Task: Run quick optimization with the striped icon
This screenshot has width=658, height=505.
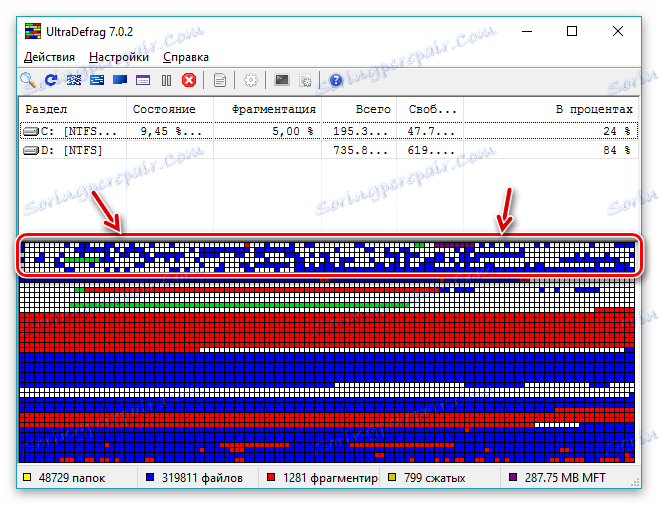Action: (x=97, y=80)
